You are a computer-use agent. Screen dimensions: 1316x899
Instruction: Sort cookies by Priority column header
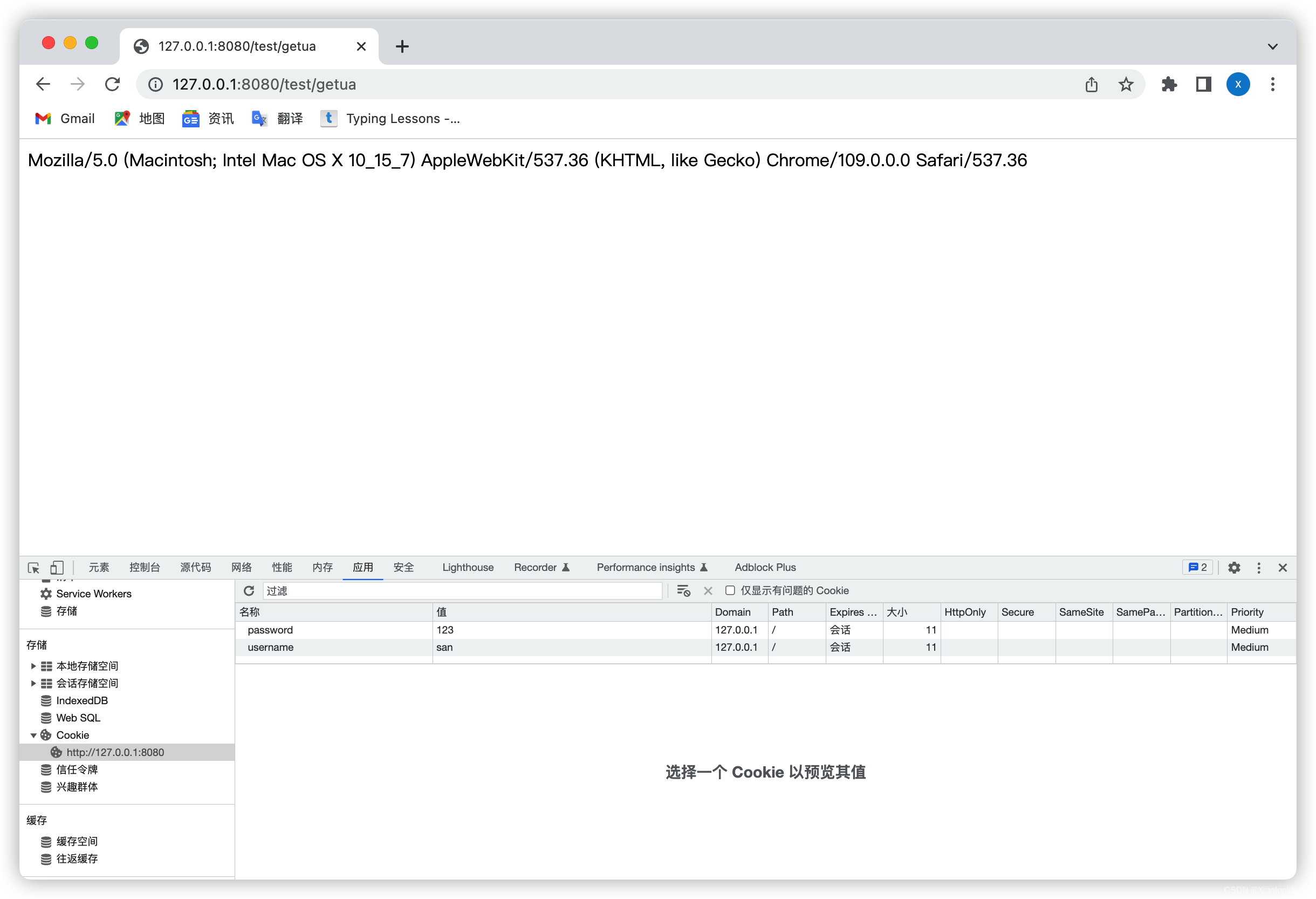(x=1261, y=612)
